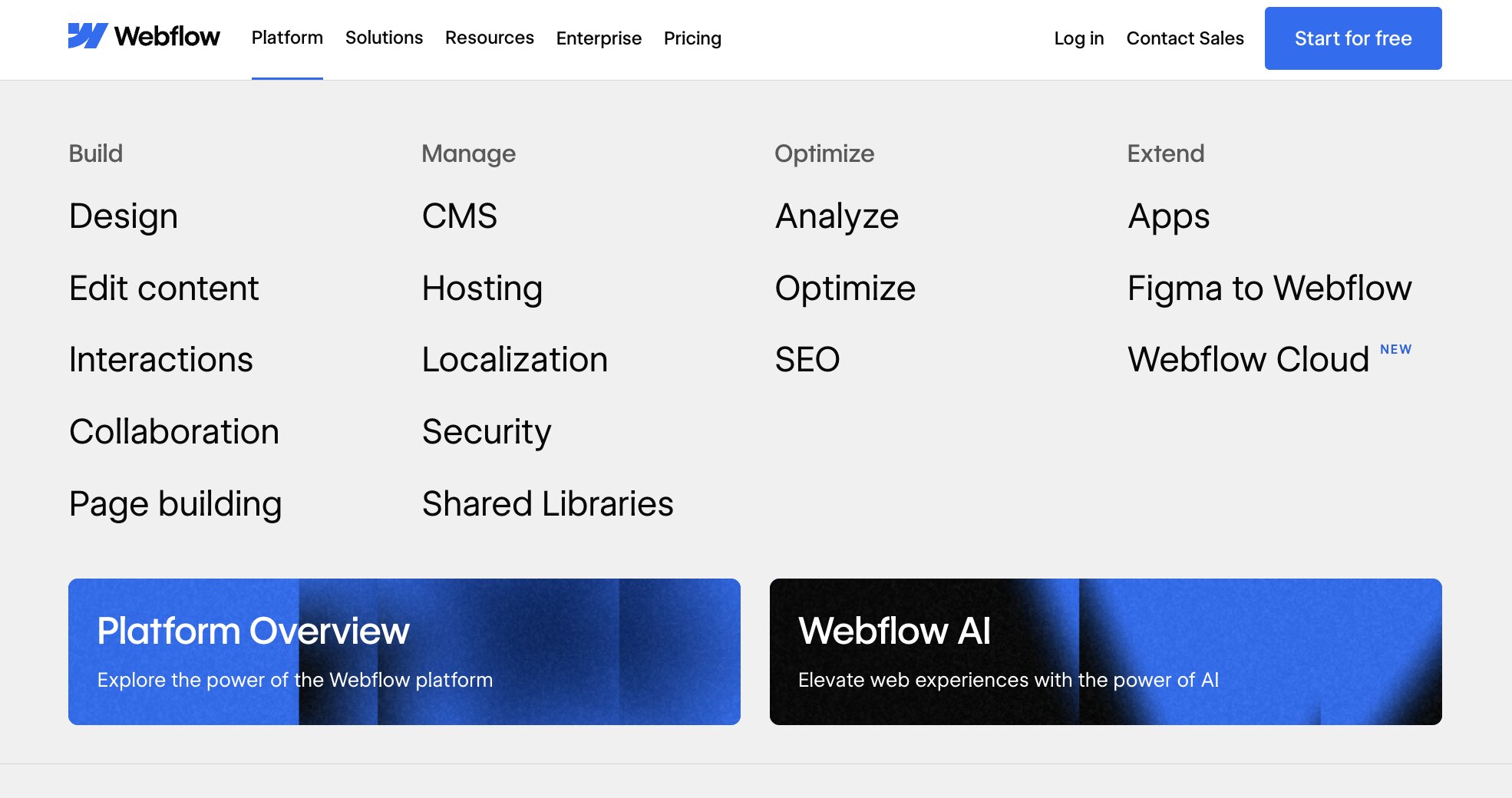Expand the Enterprise menu
Image resolution: width=1512 pixels, height=798 pixels.
tap(599, 38)
